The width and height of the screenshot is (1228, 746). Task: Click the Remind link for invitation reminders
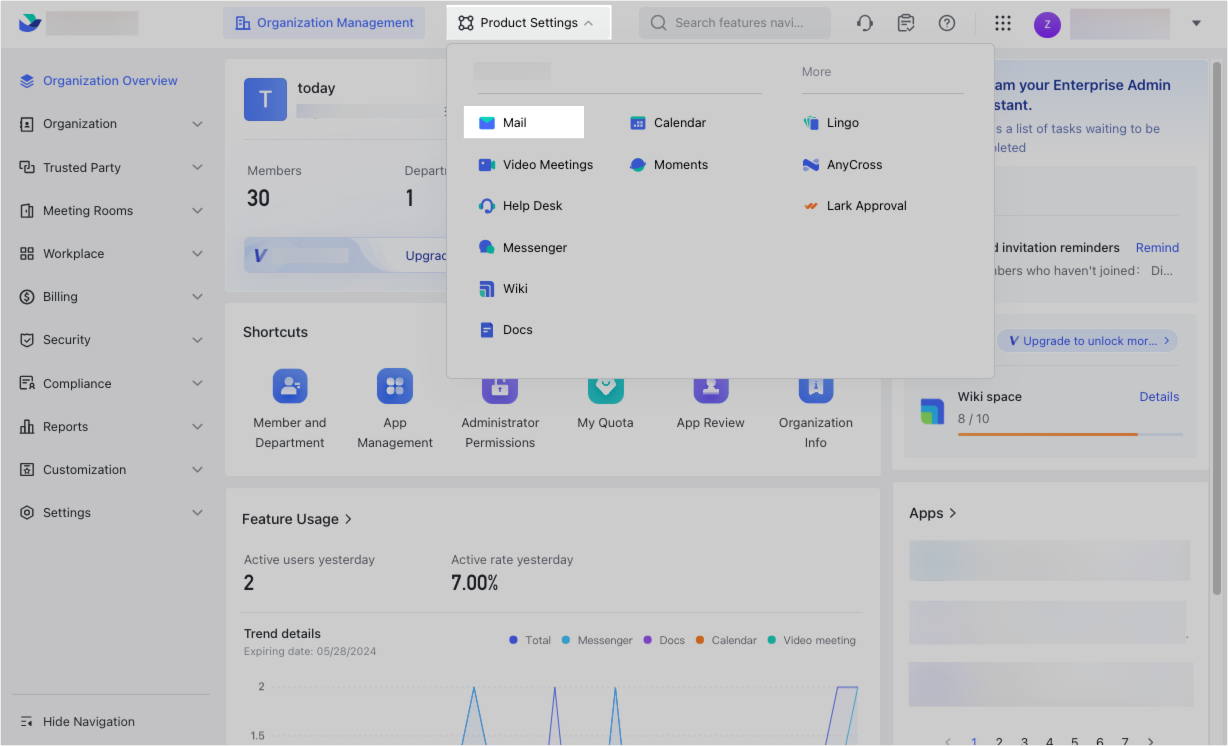[x=1157, y=247]
